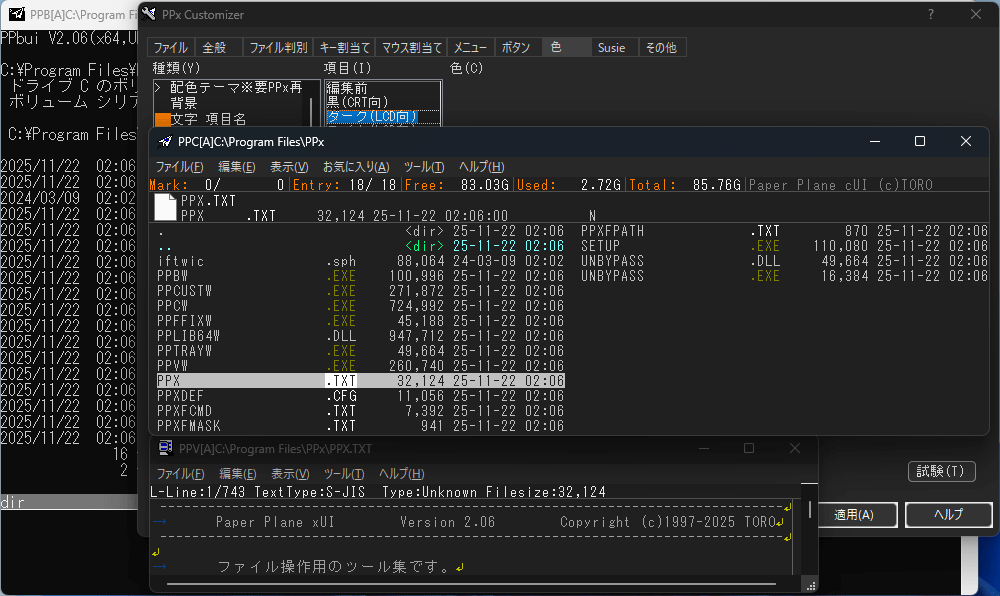Switch to the マウス割当て tab
Image resolution: width=1000 pixels, height=596 pixels.
(x=413, y=46)
